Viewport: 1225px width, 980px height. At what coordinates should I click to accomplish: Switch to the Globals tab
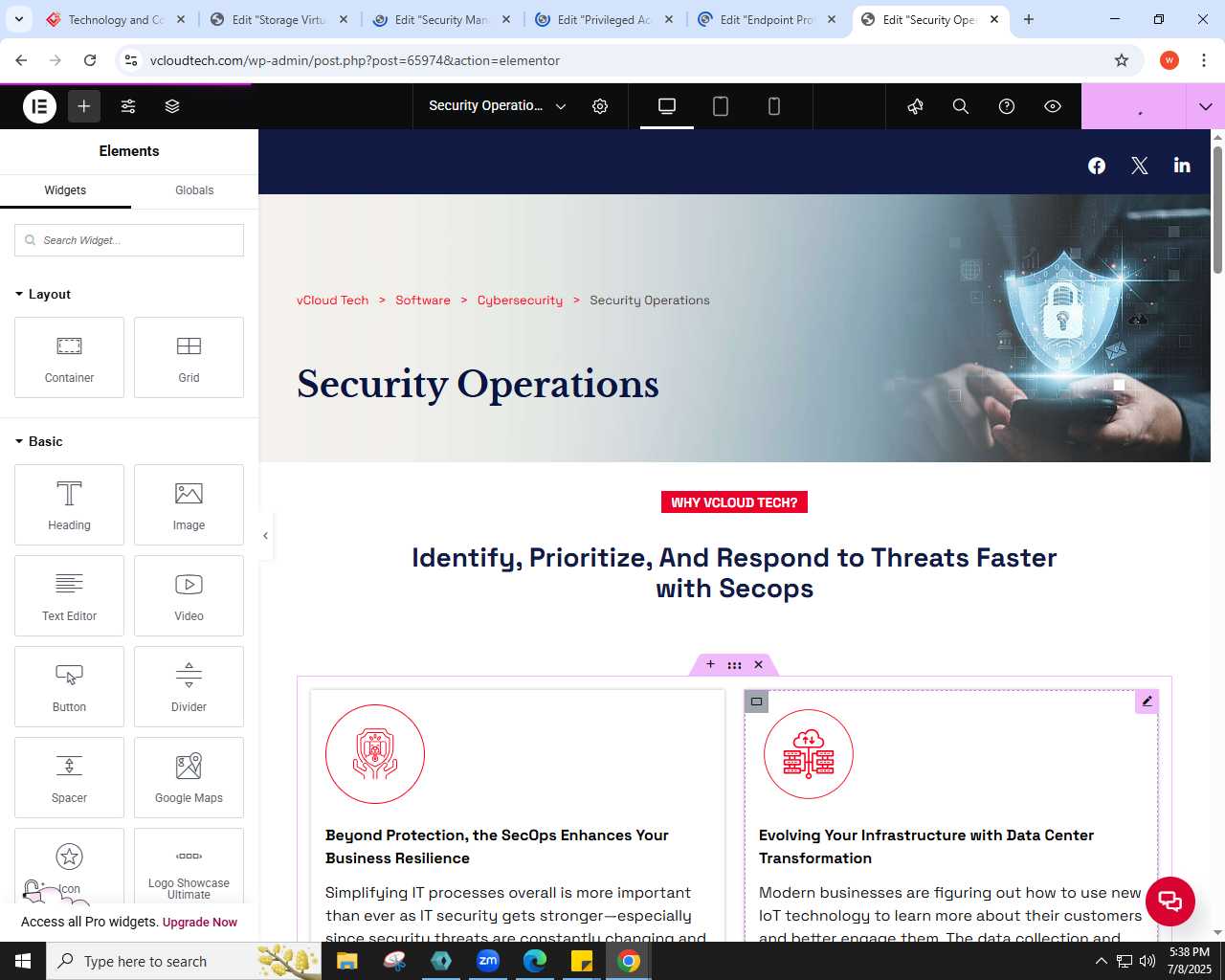[x=194, y=190]
